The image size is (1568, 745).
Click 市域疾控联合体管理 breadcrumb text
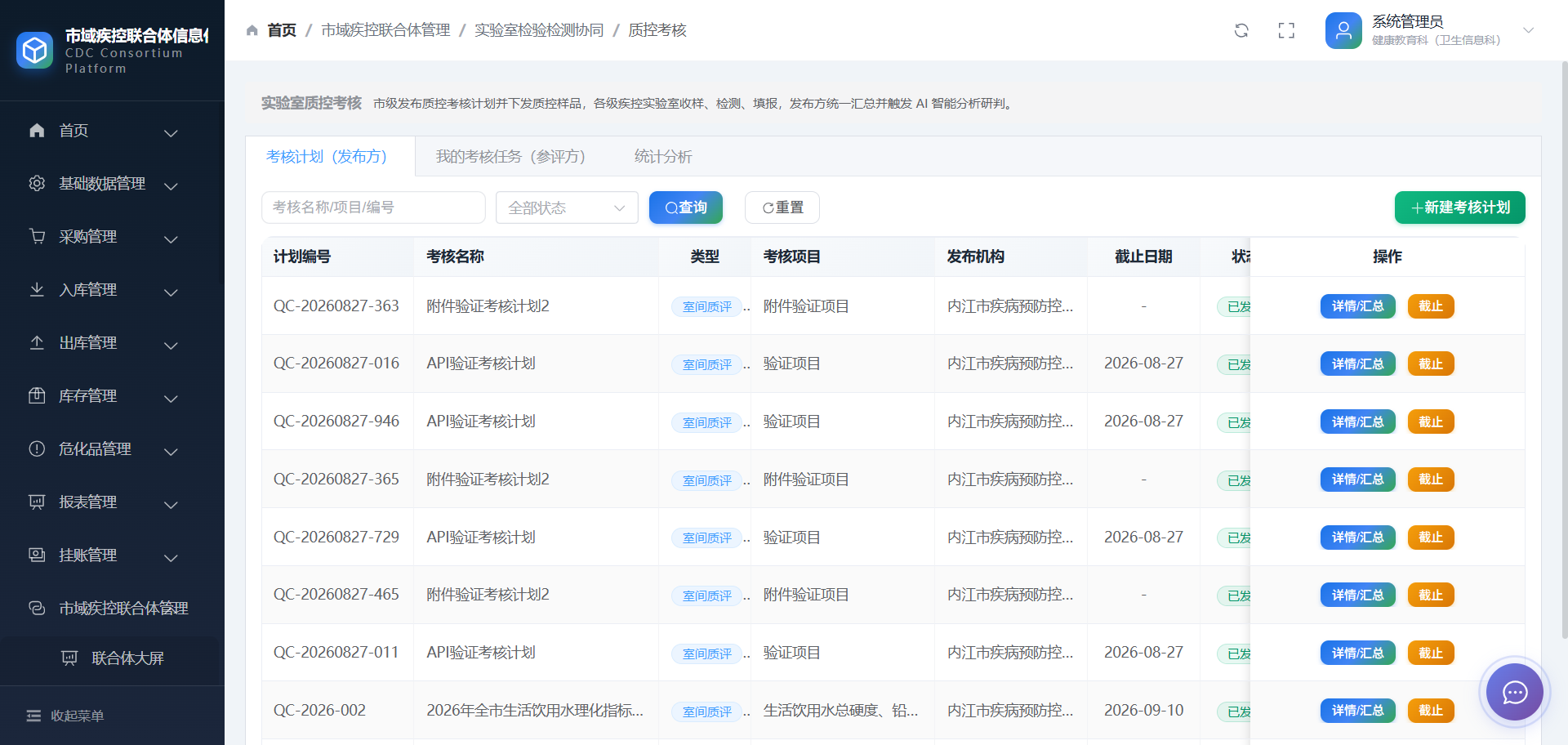pyautogui.click(x=385, y=30)
